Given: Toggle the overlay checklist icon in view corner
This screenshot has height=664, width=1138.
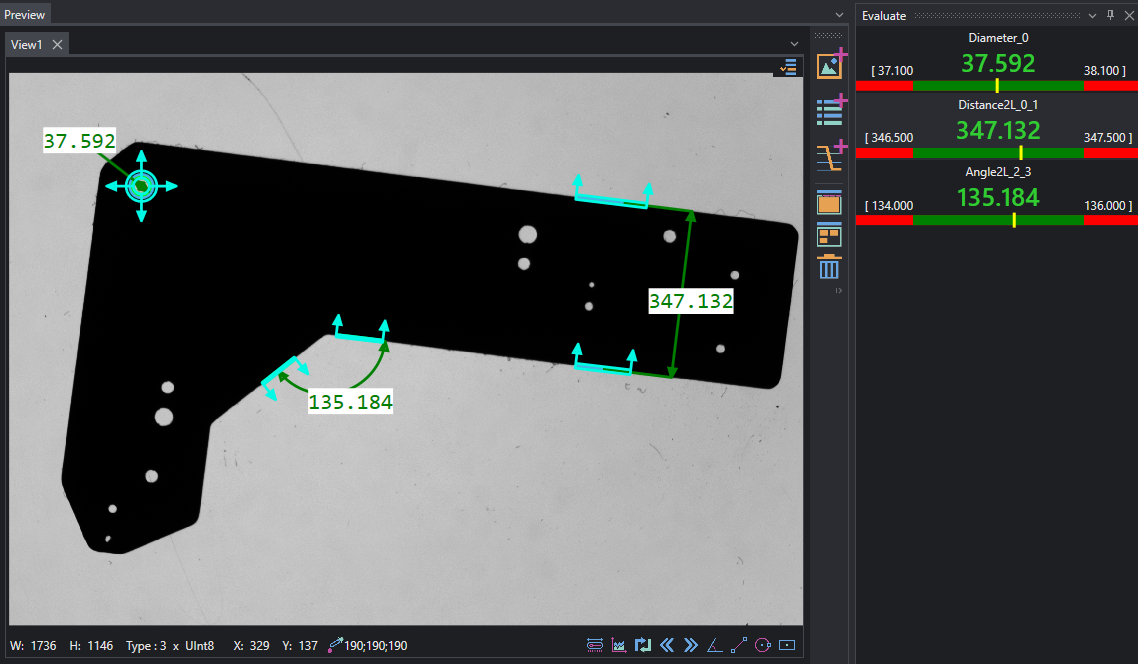Looking at the screenshot, I should pyautogui.click(x=788, y=67).
